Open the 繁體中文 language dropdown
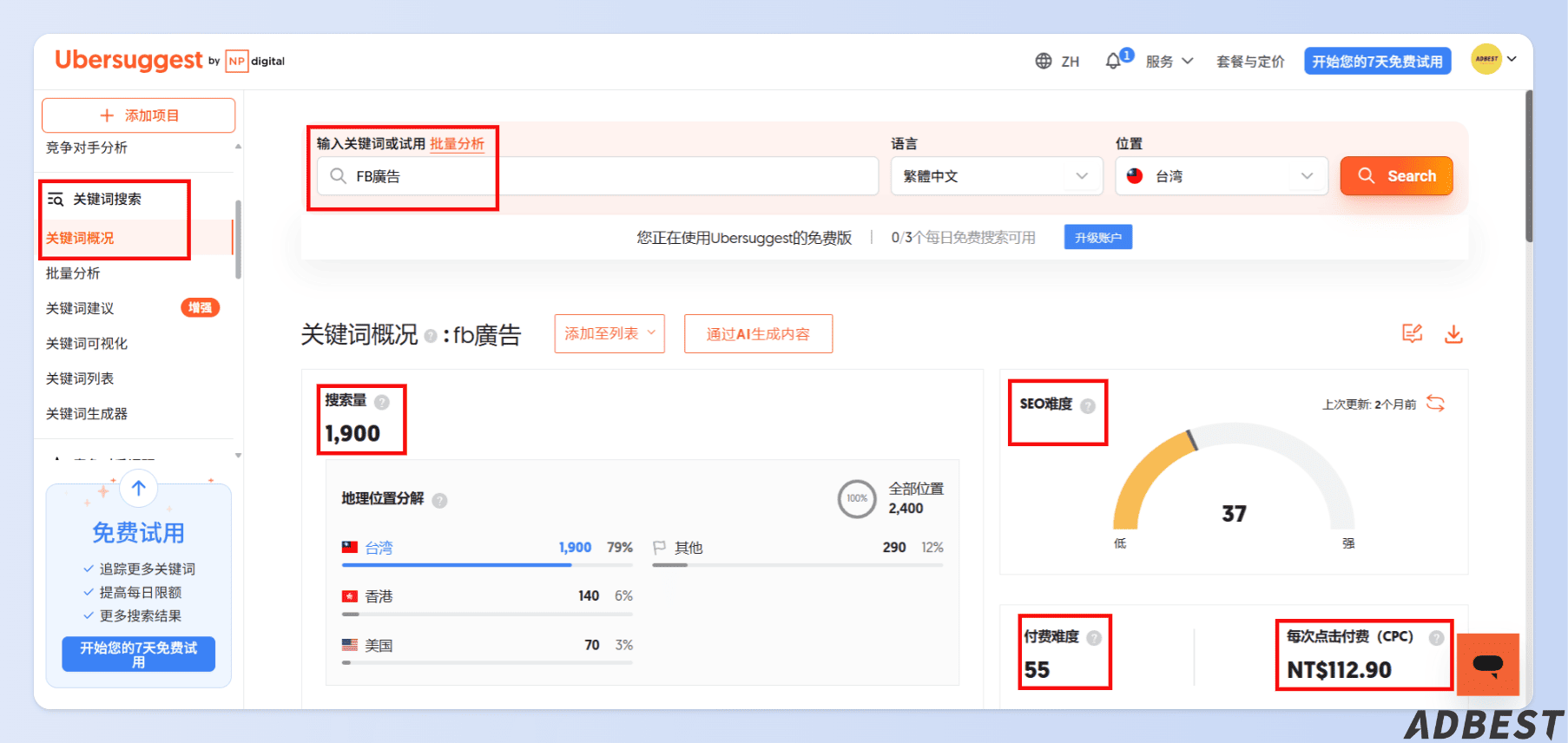 pos(997,176)
